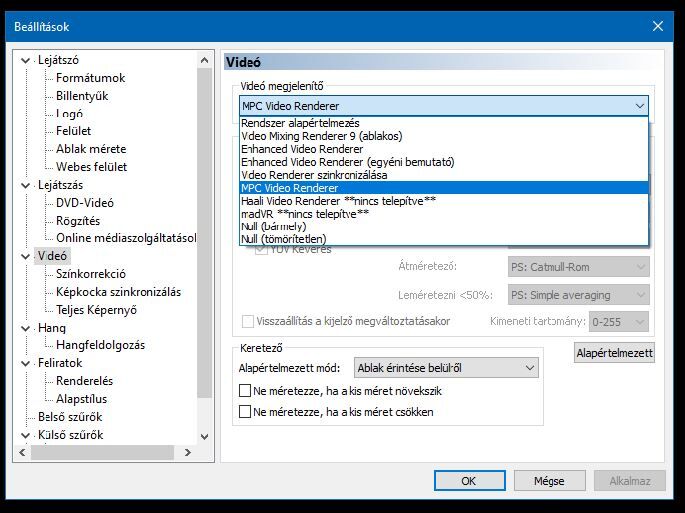Collapse the Lejátszás tree node

[x=26, y=186]
